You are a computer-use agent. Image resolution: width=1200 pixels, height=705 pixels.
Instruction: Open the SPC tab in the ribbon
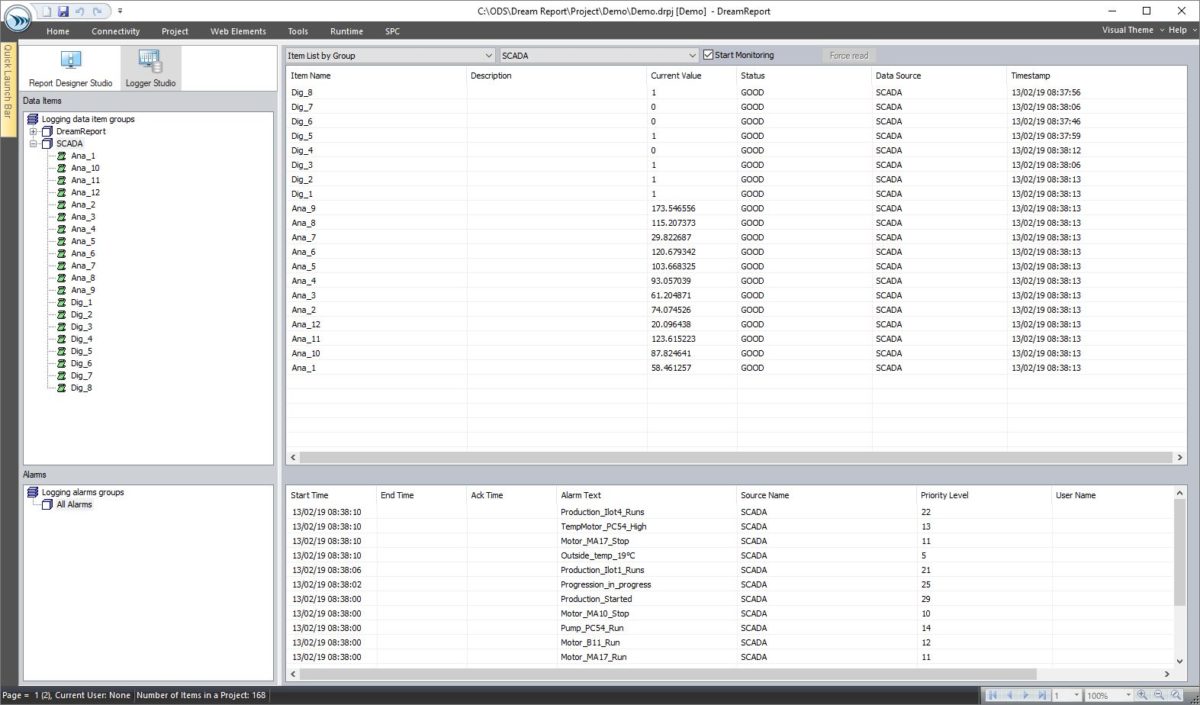392,31
